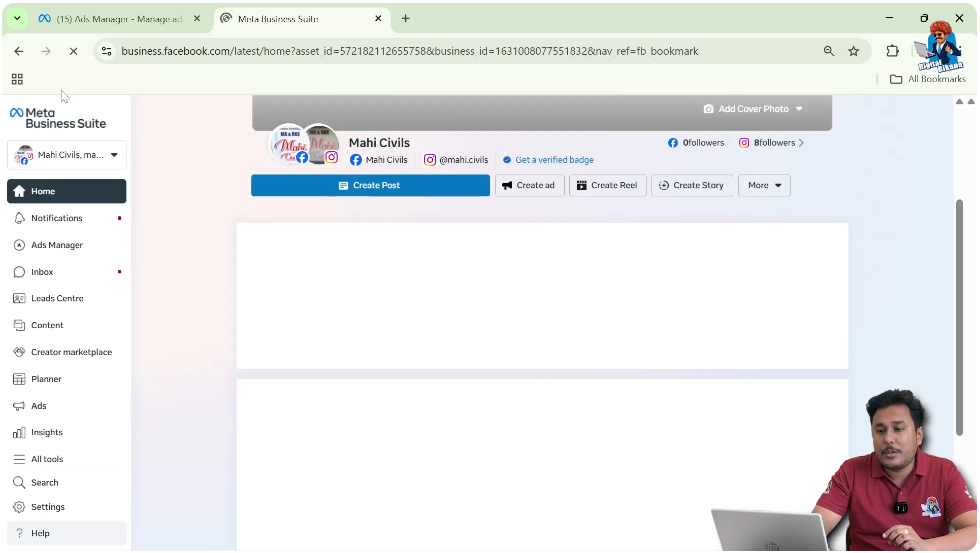This screenshot has width=980, height=553.
Task: Open Ads Manager from sidebar
Action: coord(56,245)
